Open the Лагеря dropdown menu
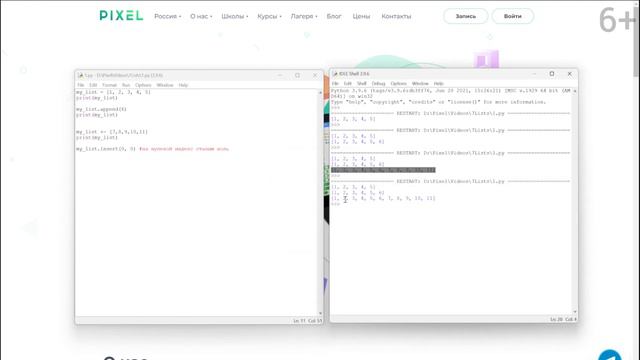 (304, 16)
